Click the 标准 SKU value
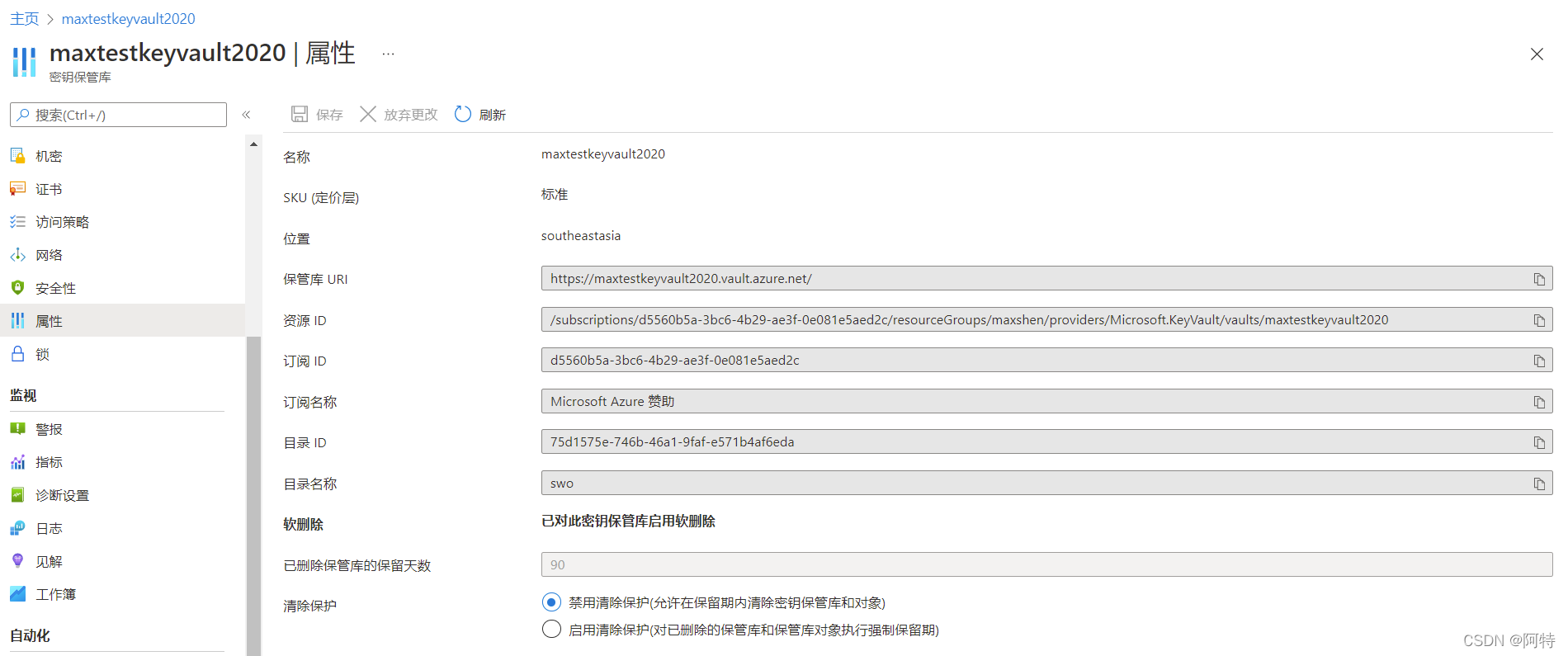The height and width of the screenshot is (656, 1568). (555, 195)
